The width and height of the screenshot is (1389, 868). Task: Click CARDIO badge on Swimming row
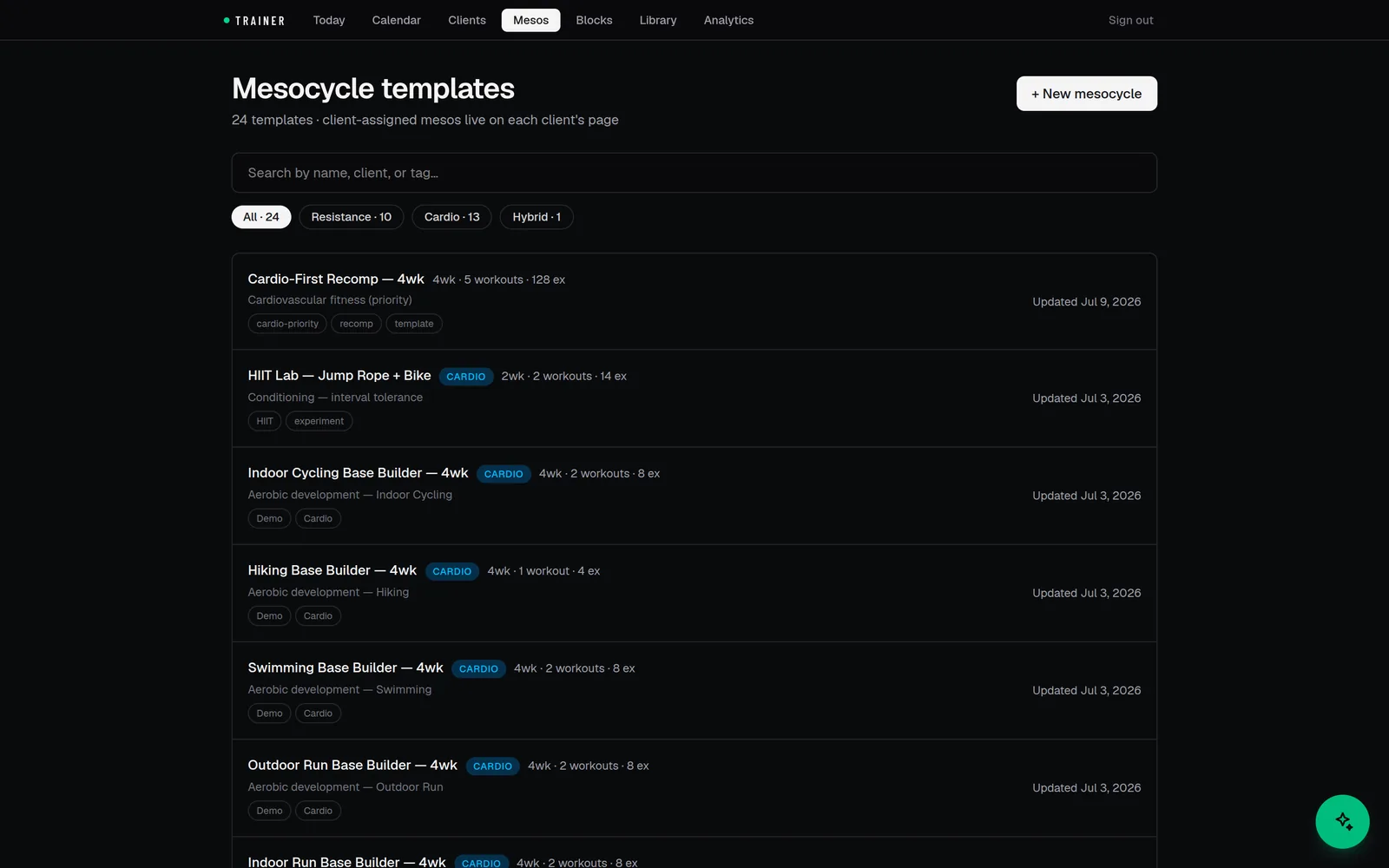click(478, 668)
